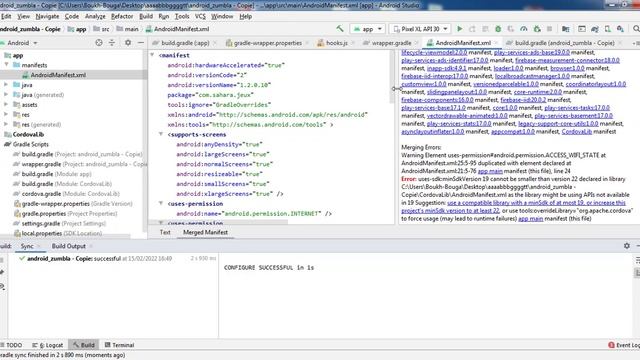Select the Sync tab in Build panel
Viewport: 640px width, 360px height.
pyautogui.click(x=27, y=246)
